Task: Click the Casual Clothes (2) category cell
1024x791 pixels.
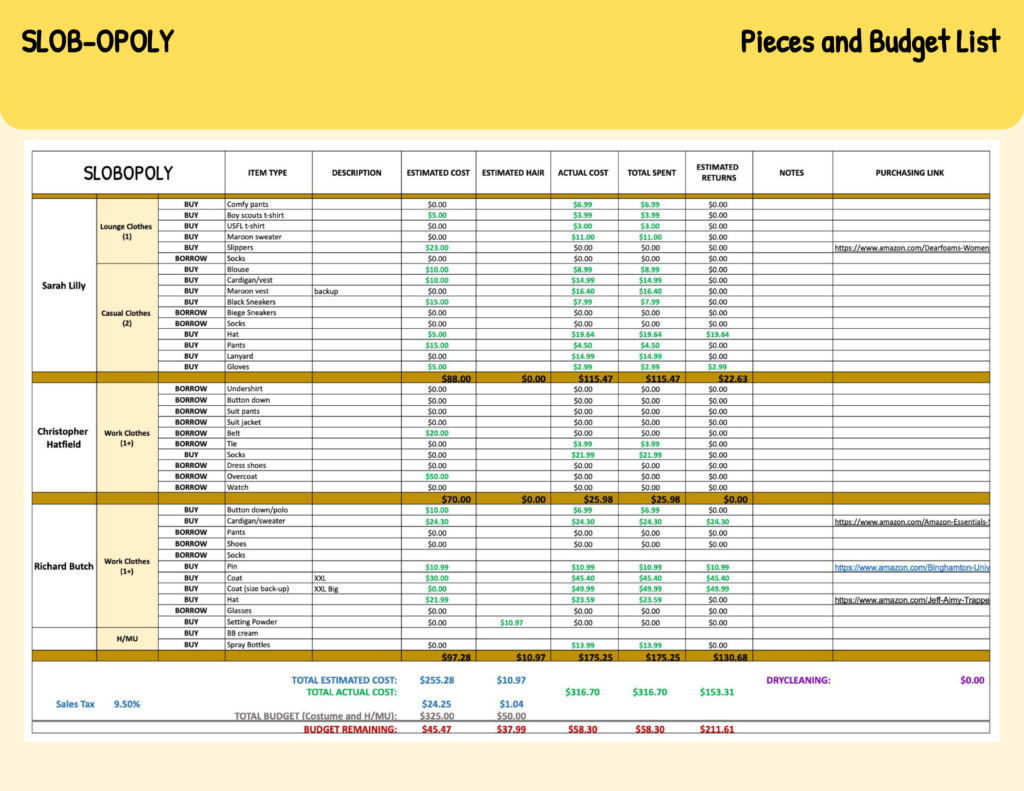Action: pos(127,318)
